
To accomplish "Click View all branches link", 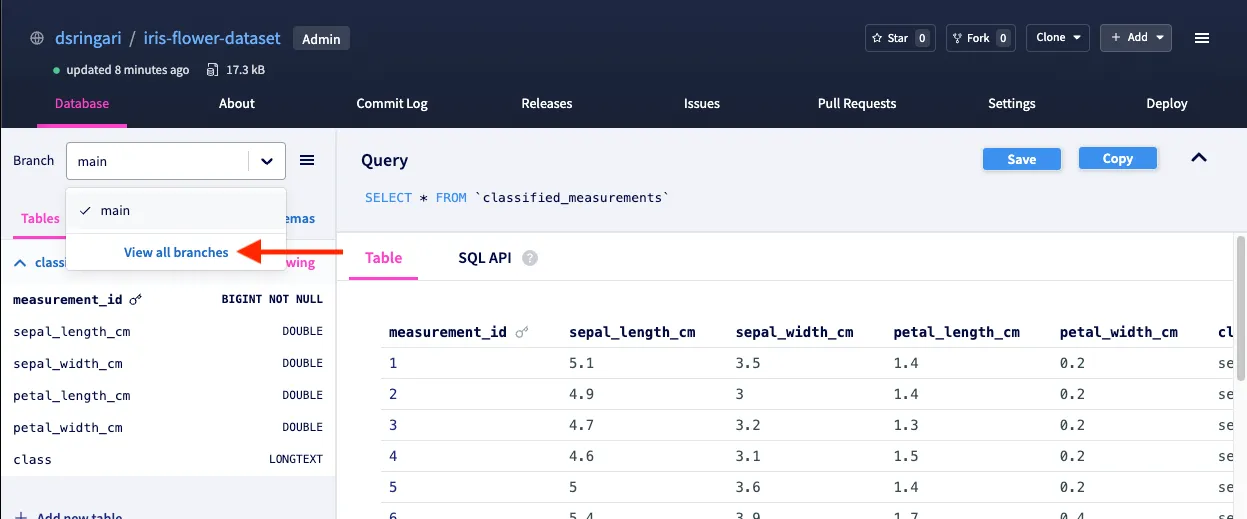I will [x=176, y=252].
